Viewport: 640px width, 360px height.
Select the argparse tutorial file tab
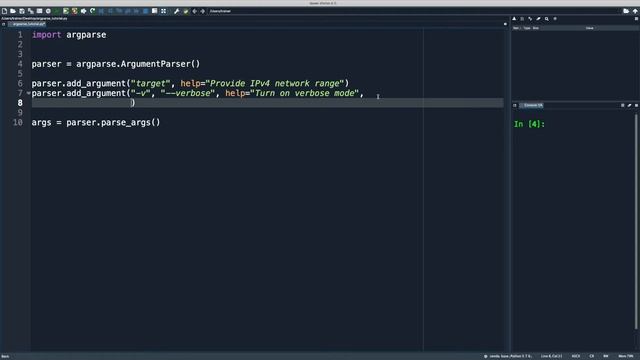(27, 24)
